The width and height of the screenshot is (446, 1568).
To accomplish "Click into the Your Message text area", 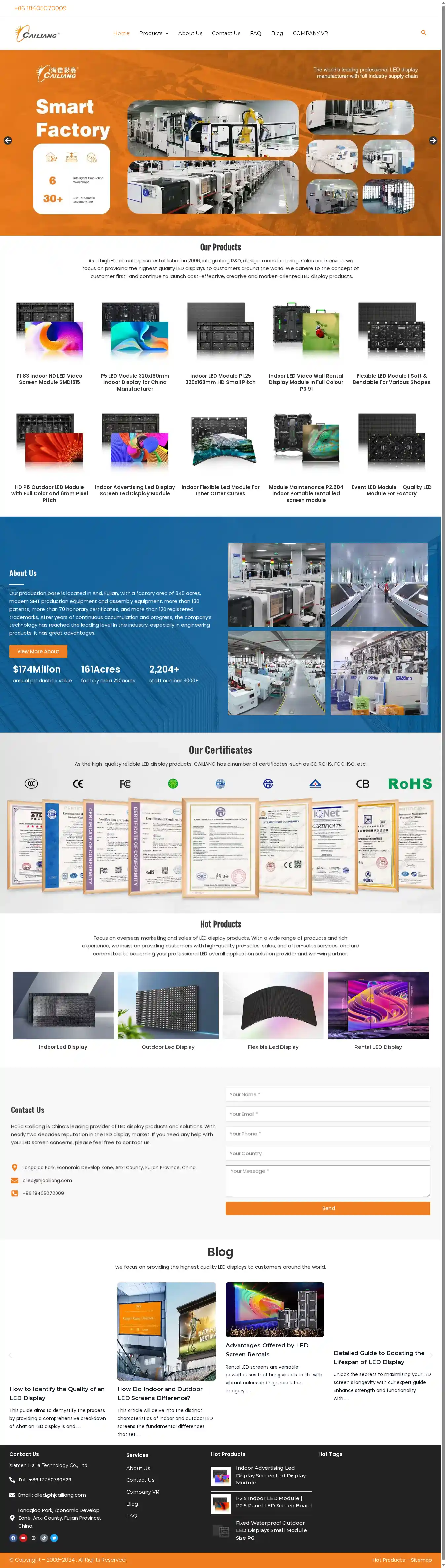I will pyautogui.click(x=328, y=1181).
